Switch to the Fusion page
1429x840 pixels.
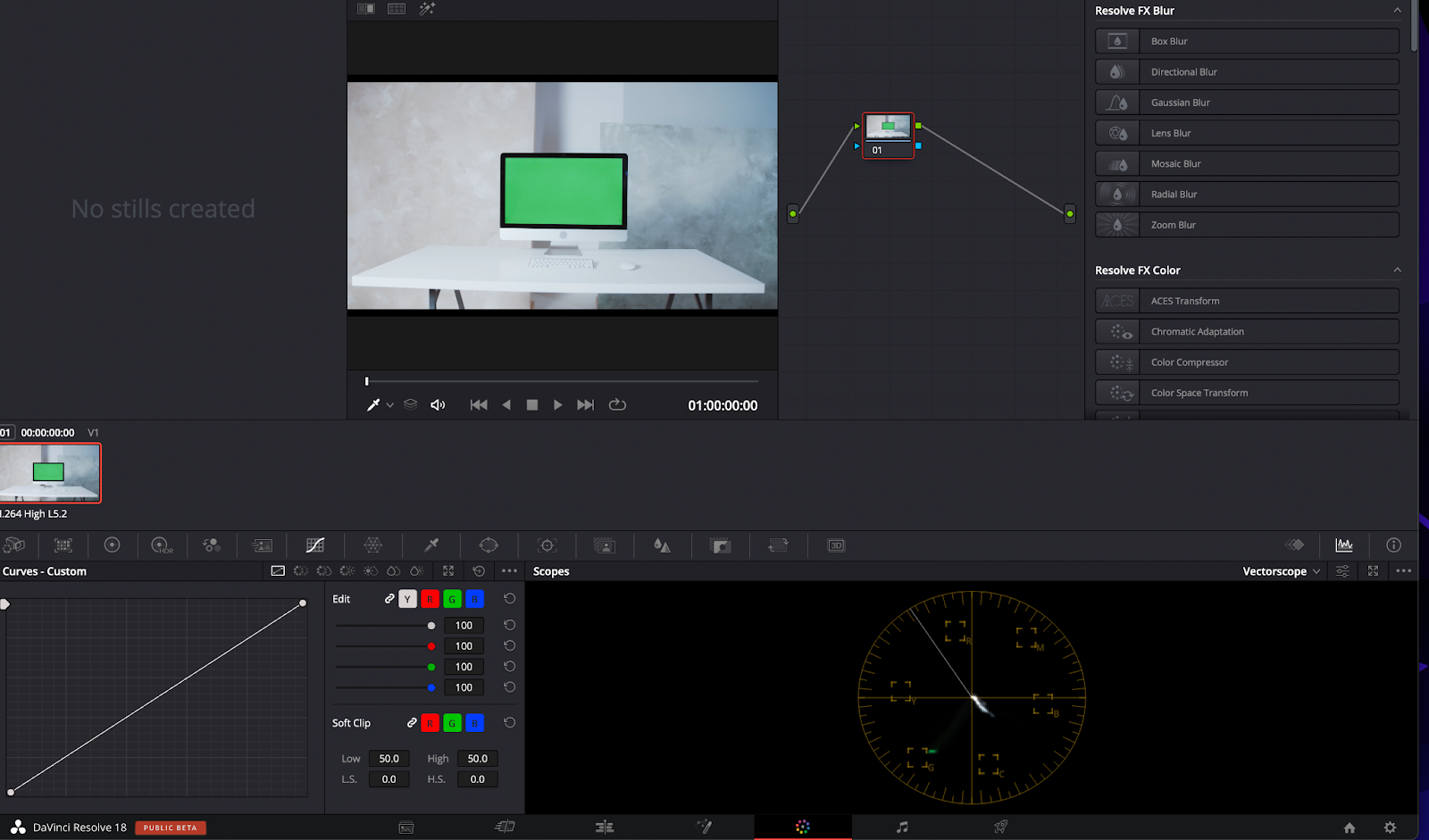tap(705, 827)
